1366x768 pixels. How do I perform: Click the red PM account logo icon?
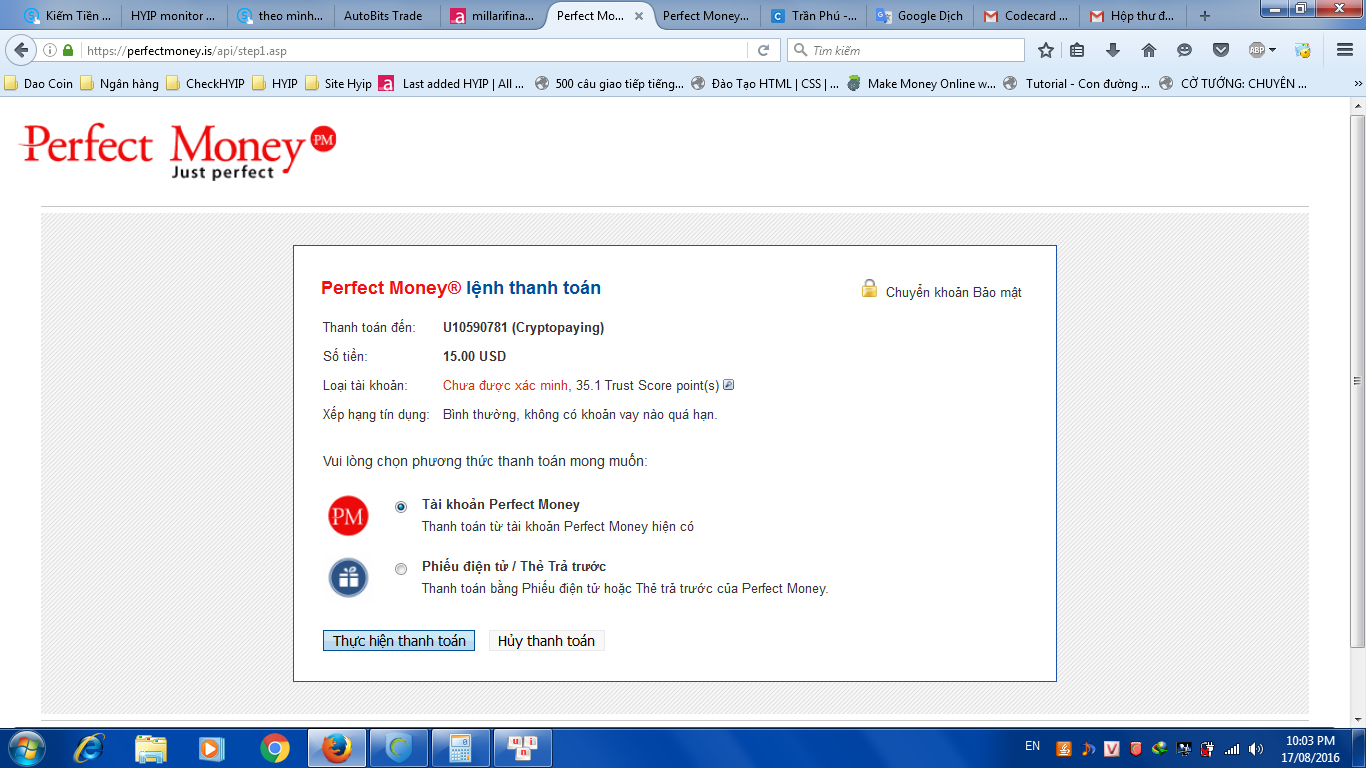point(348,516)
